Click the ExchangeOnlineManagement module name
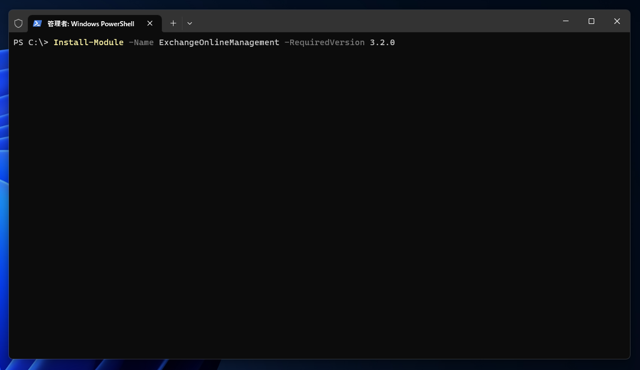The height and width of the screenshot is (370, 640). pos(219,42)
